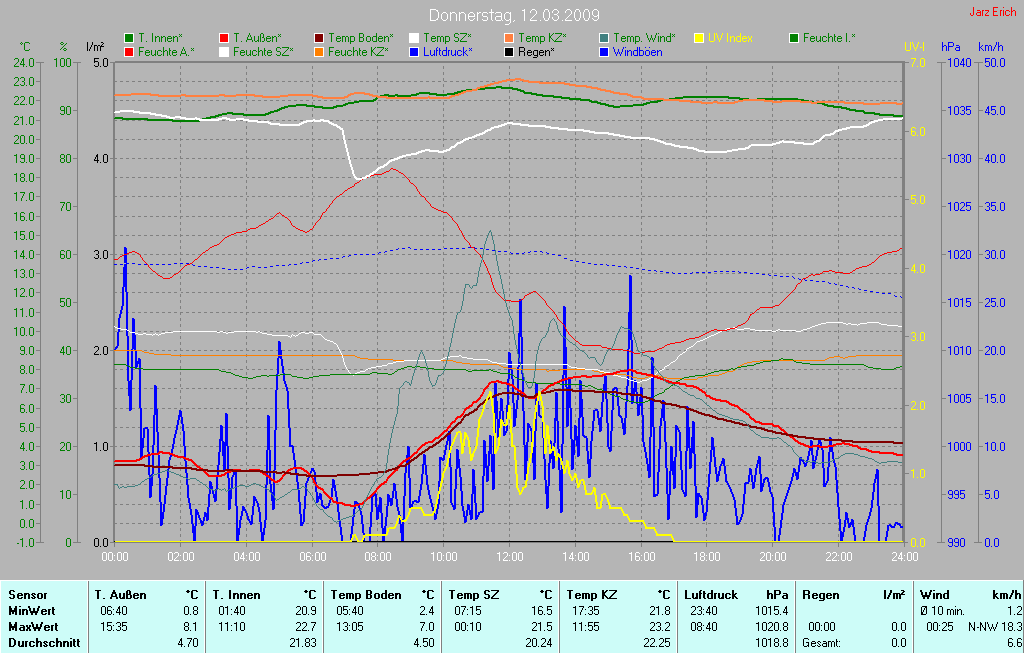This screenshot has width=1024, height=653.
Task: Click the Durchschnitt row label
Action: click(x=44, y=643)
